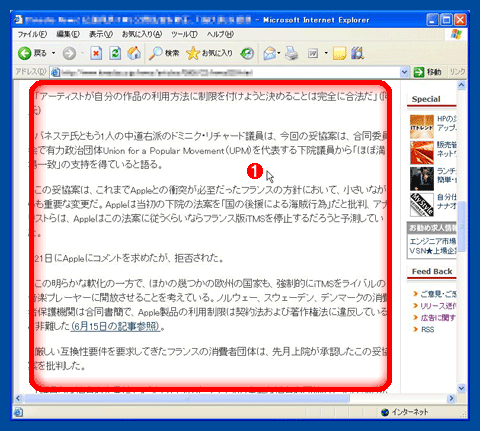
Task: Click the Research books toolbar icon
Action: (x=357, y=53)
